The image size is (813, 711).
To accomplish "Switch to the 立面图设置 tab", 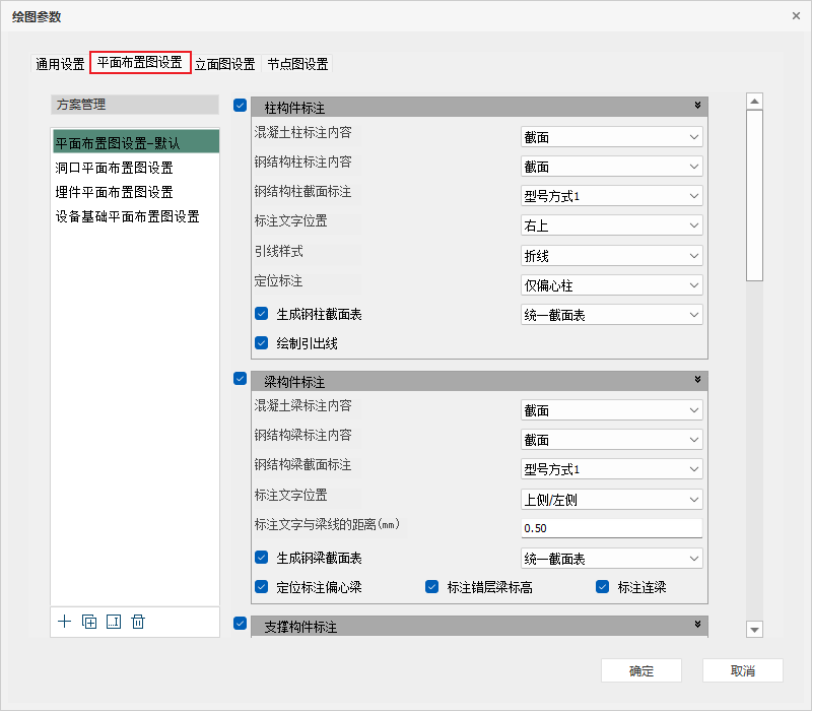I will point(224,64).
